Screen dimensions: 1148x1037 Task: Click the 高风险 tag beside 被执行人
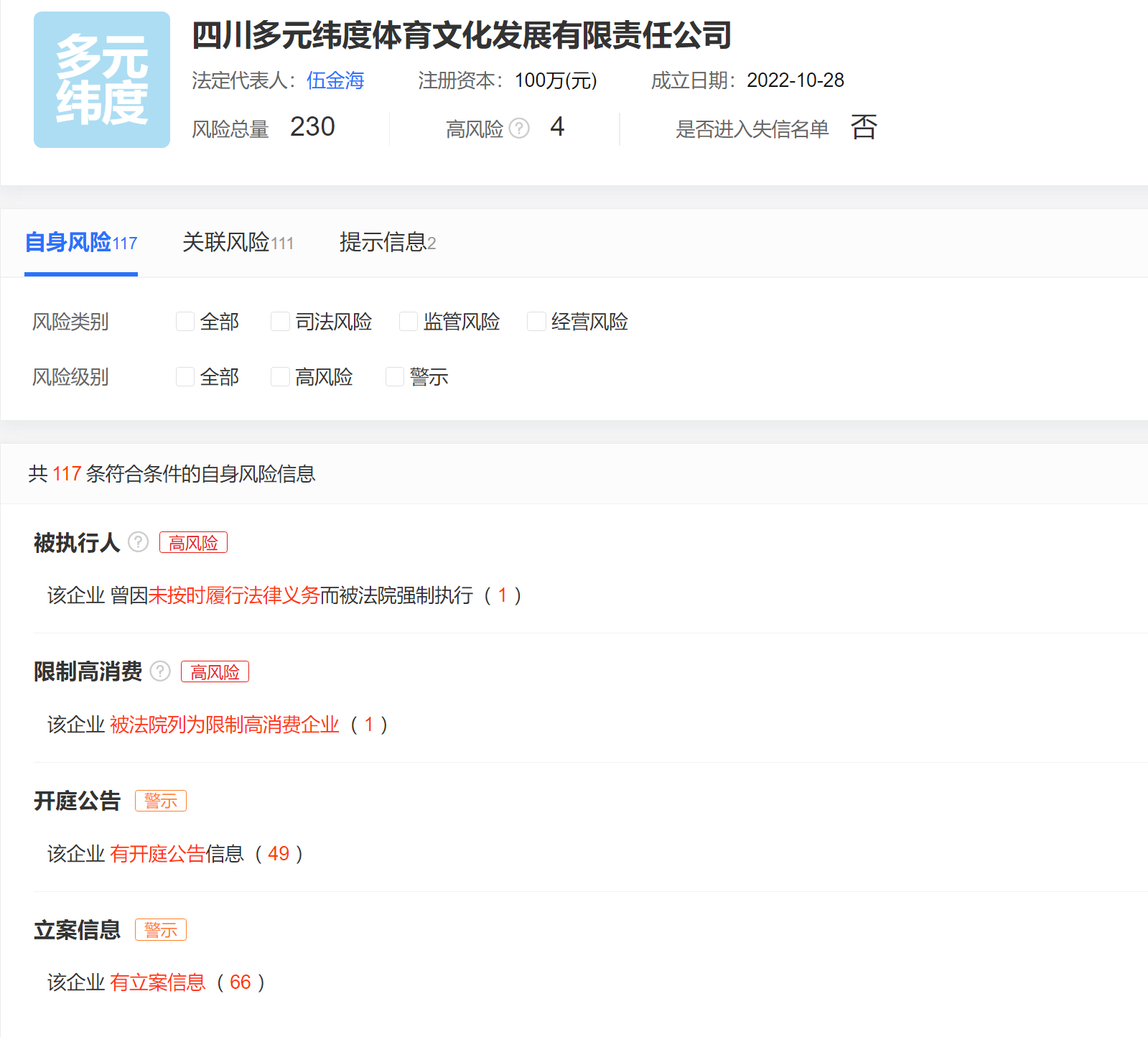[193, 542]
